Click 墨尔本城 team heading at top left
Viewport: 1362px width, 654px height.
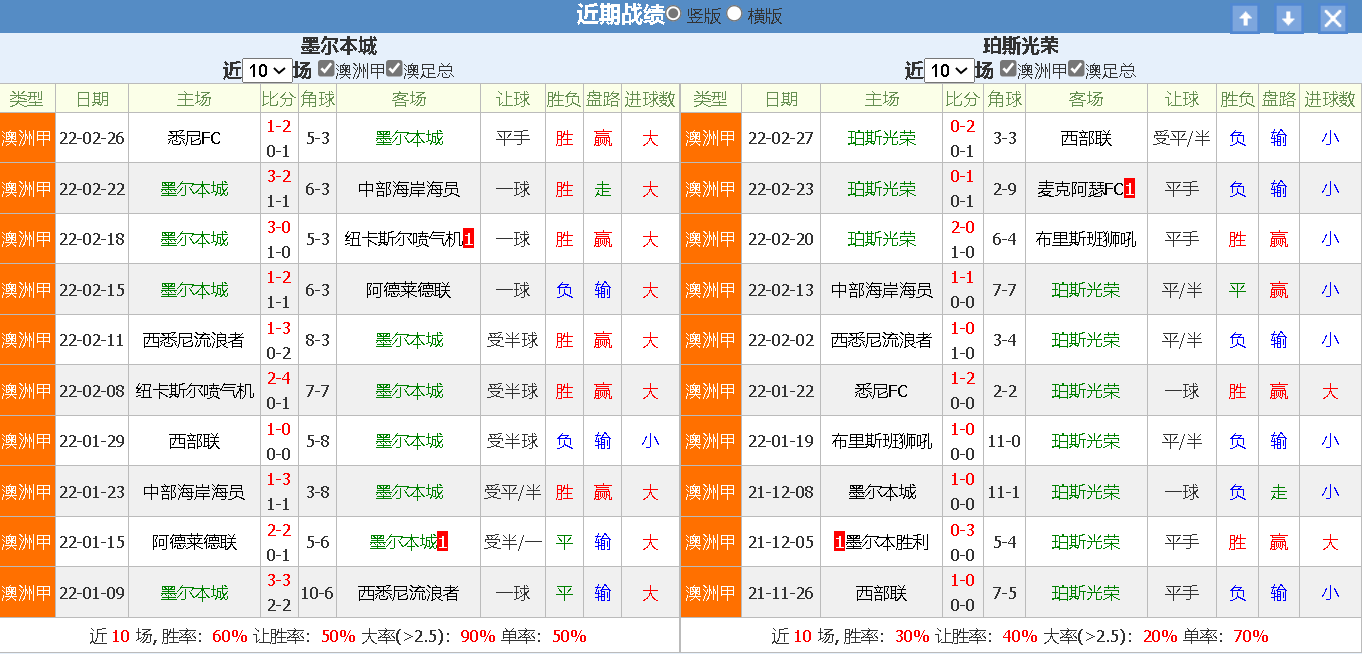click(339, 46)
